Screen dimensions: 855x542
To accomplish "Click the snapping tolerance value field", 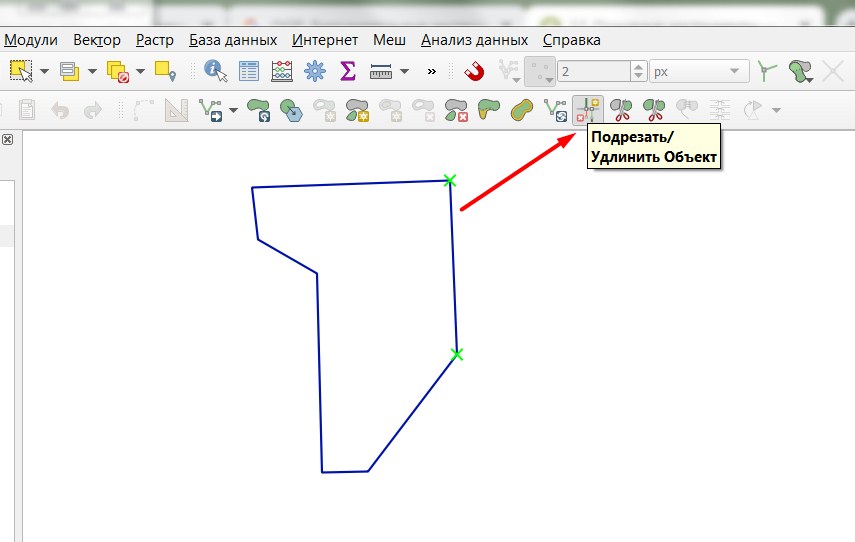I will [593, 71].
